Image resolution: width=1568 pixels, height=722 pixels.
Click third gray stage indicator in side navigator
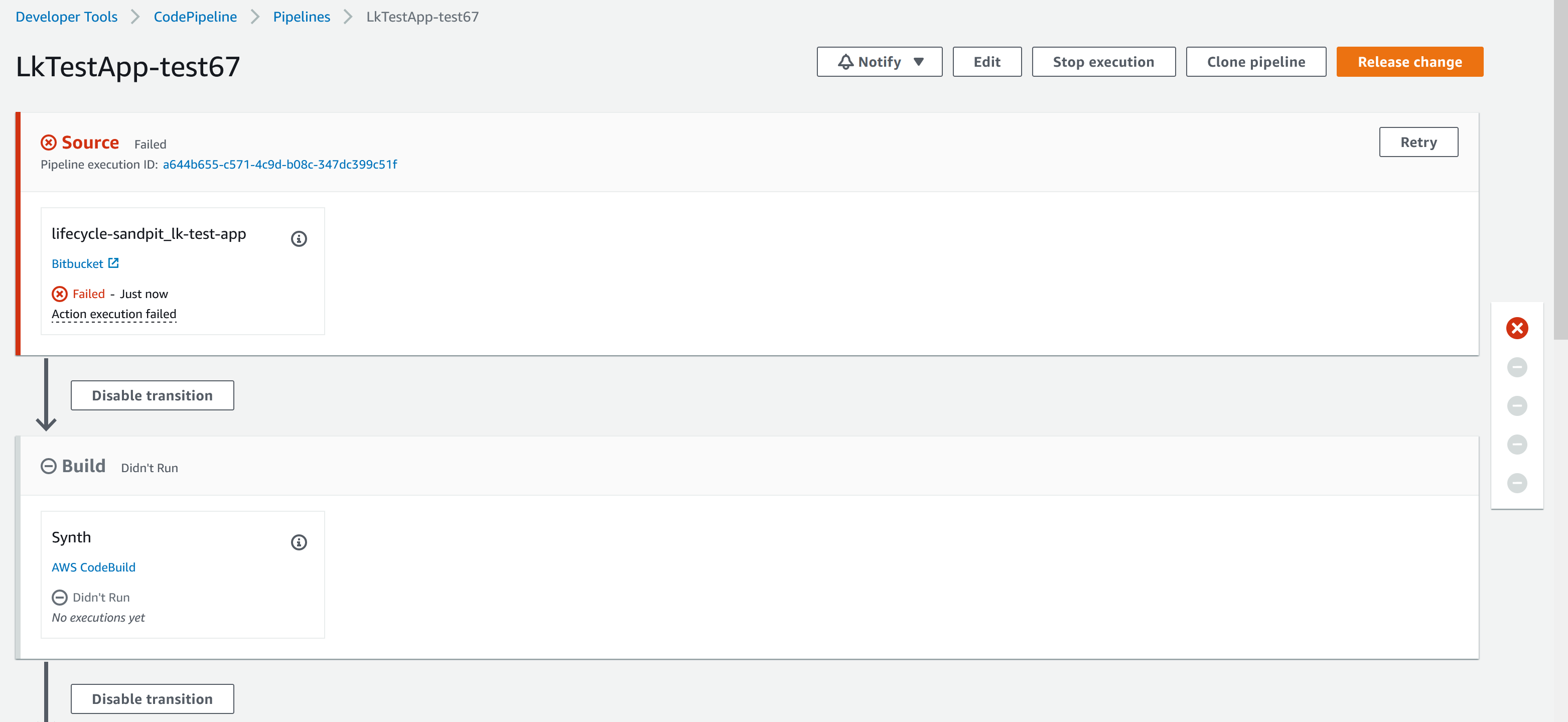1517,405
